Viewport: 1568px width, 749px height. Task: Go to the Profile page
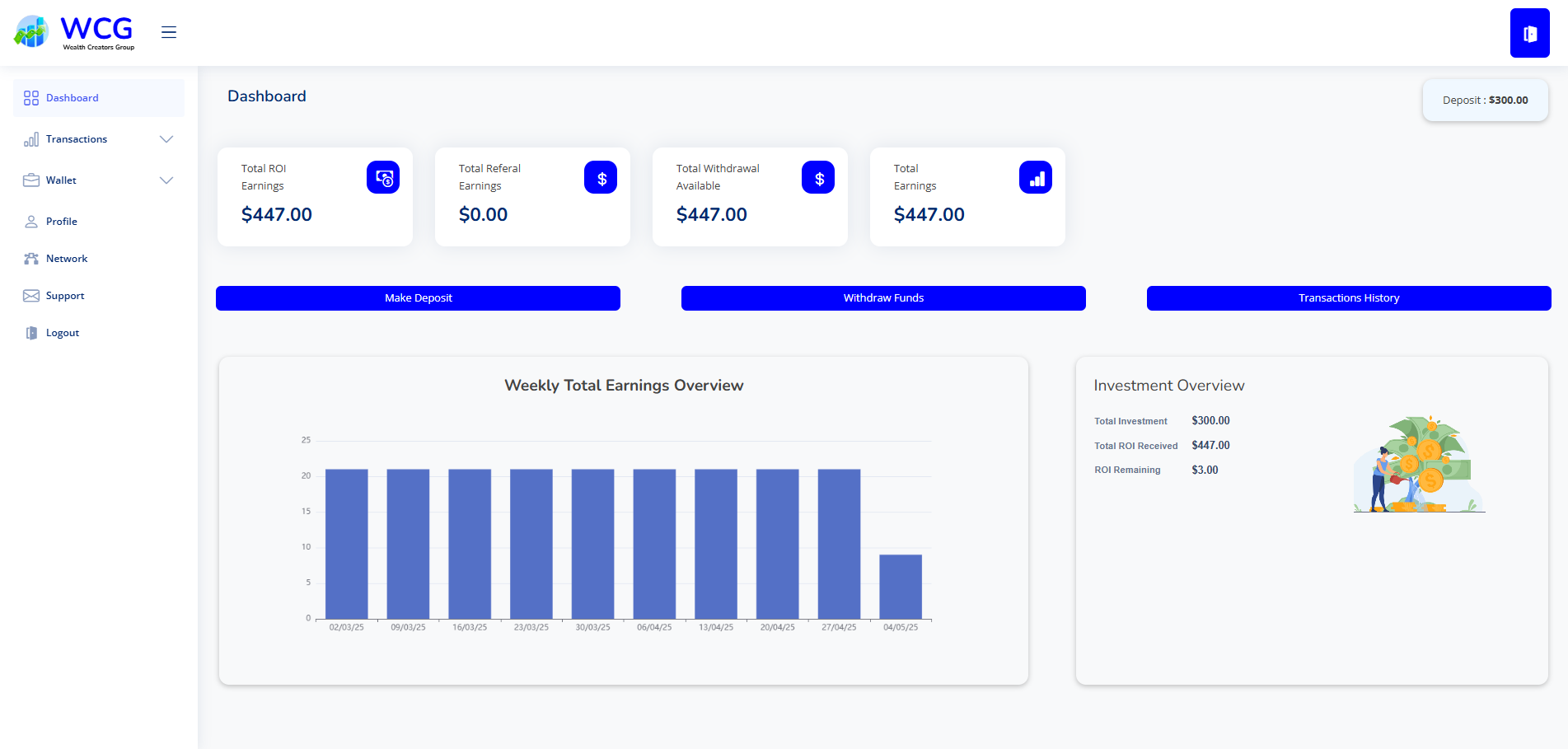point(61,222)
